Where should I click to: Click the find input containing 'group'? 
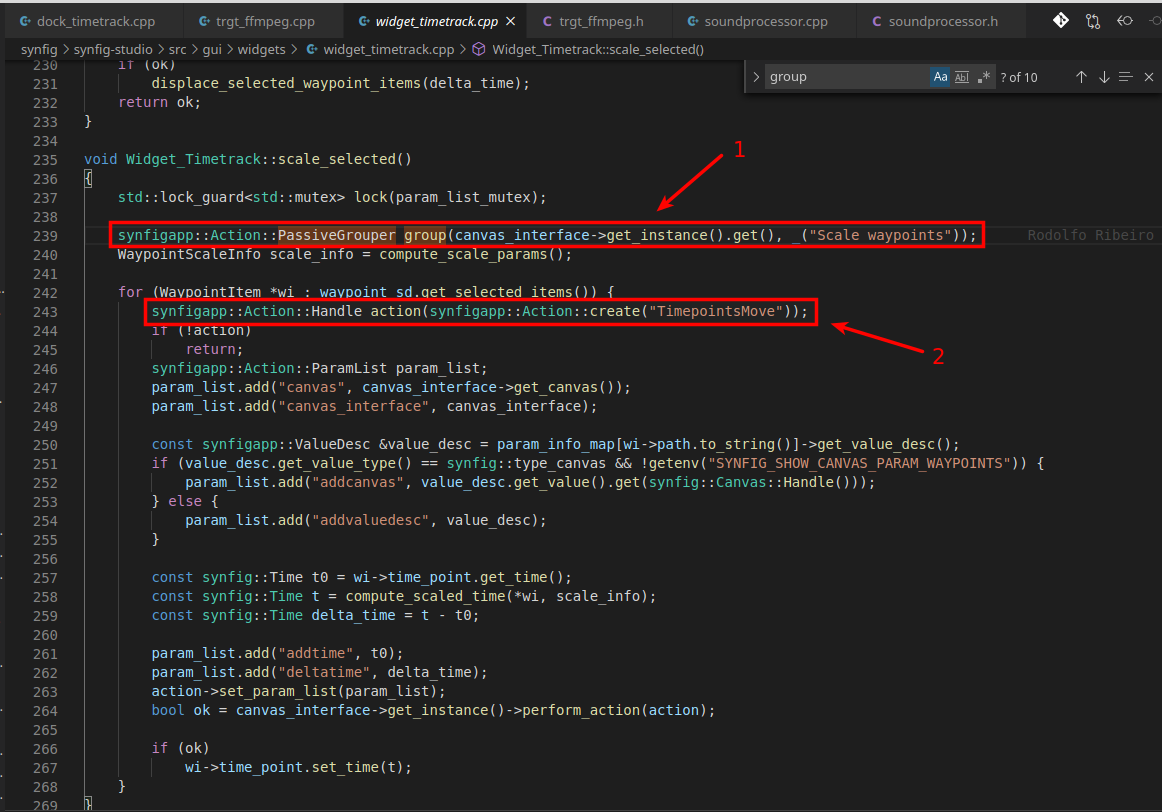tap(845, 77)
